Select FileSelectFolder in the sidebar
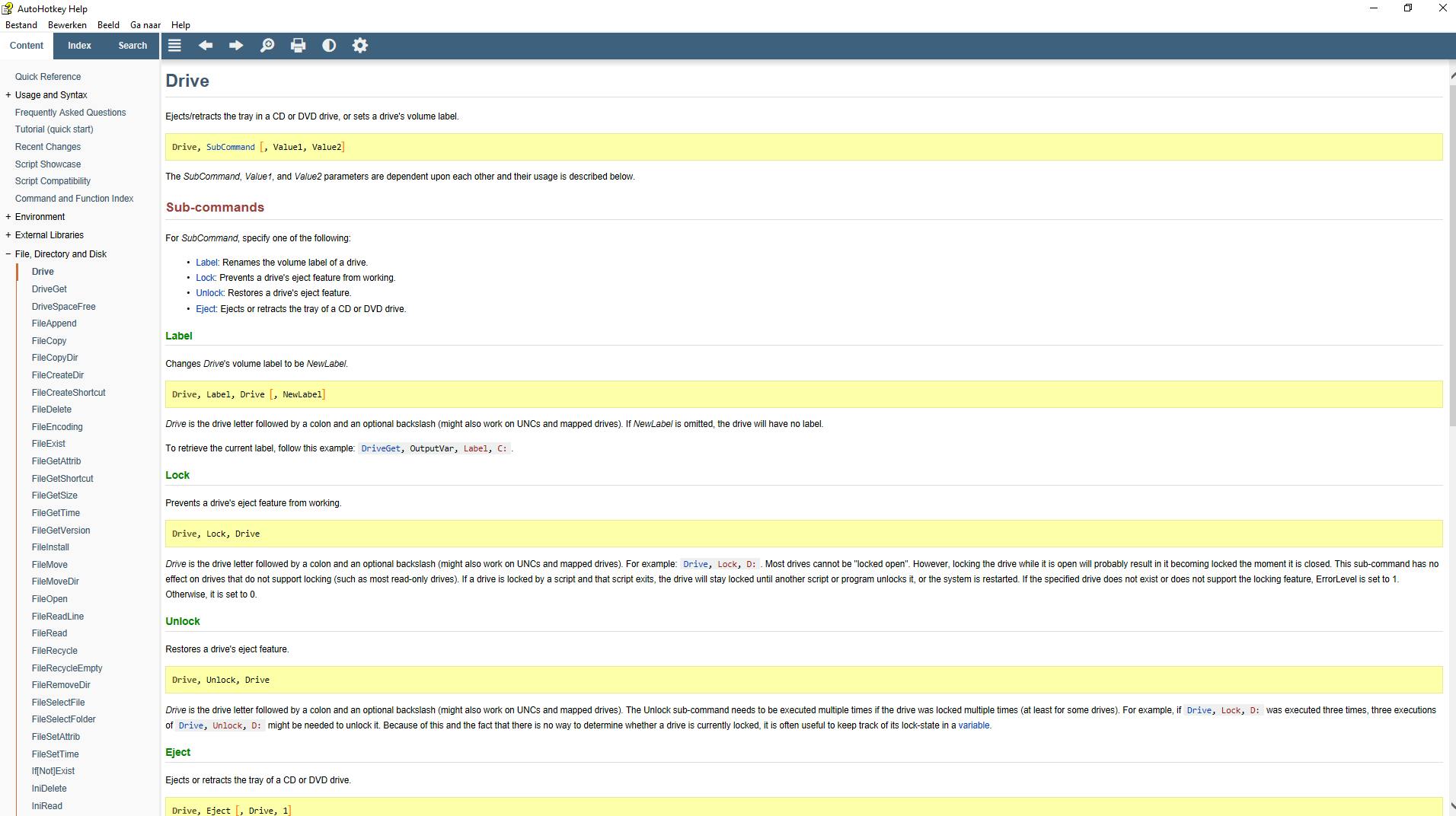The image size is (1456, 816). 64,719
